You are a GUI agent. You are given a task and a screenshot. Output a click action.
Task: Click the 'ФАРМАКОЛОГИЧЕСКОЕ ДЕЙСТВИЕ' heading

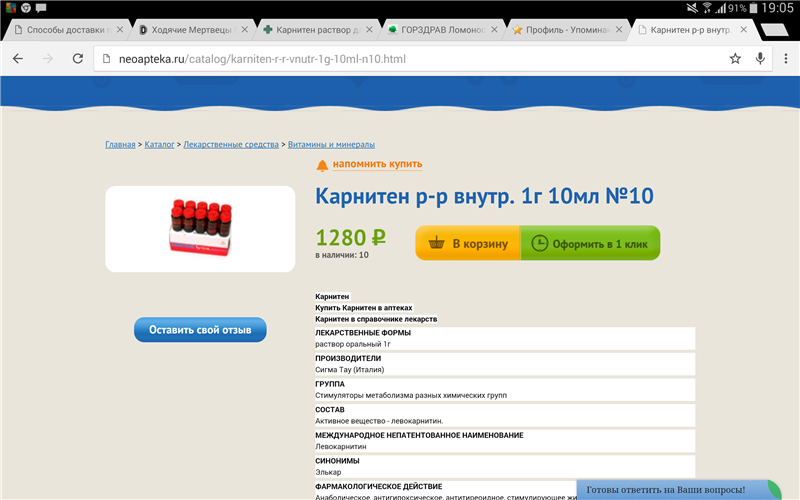click(379, 486)
